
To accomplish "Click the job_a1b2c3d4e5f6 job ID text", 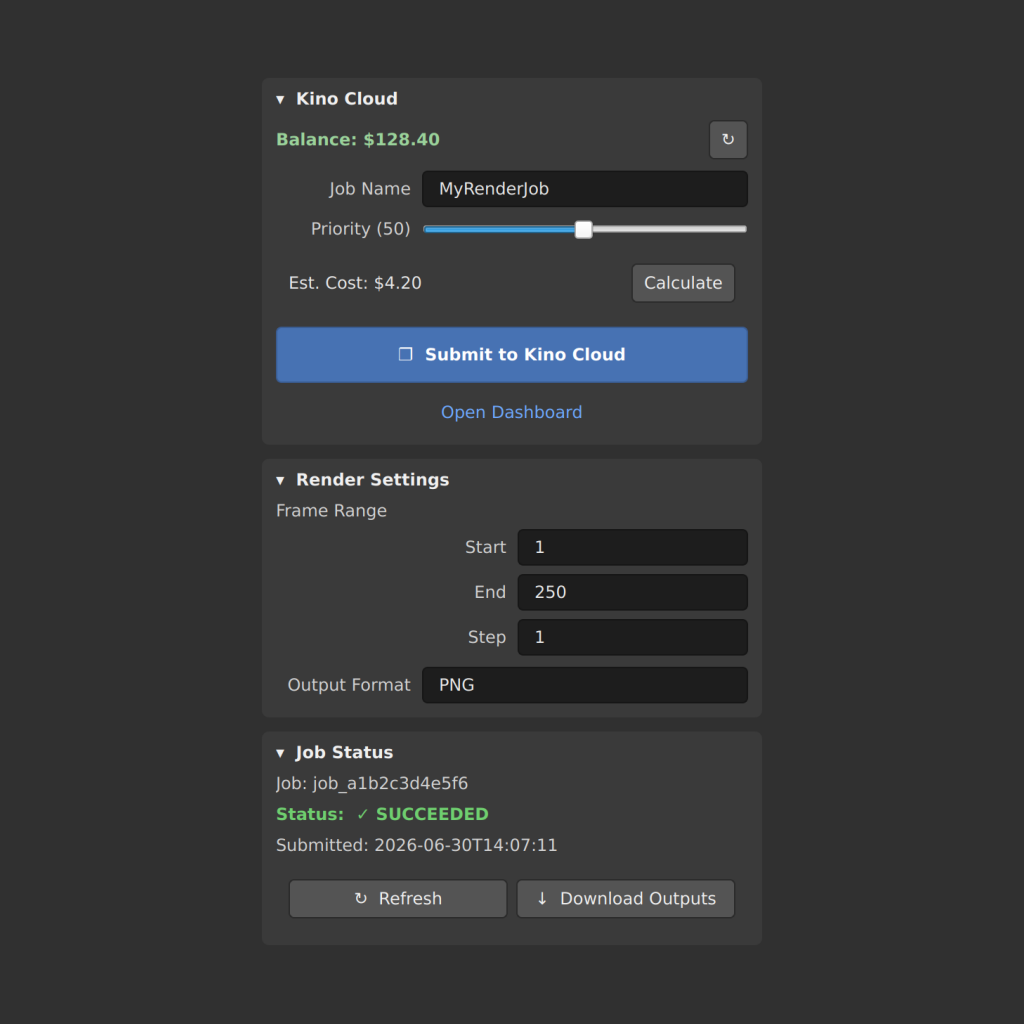I will pyautogui.click(x=391, y=784).
